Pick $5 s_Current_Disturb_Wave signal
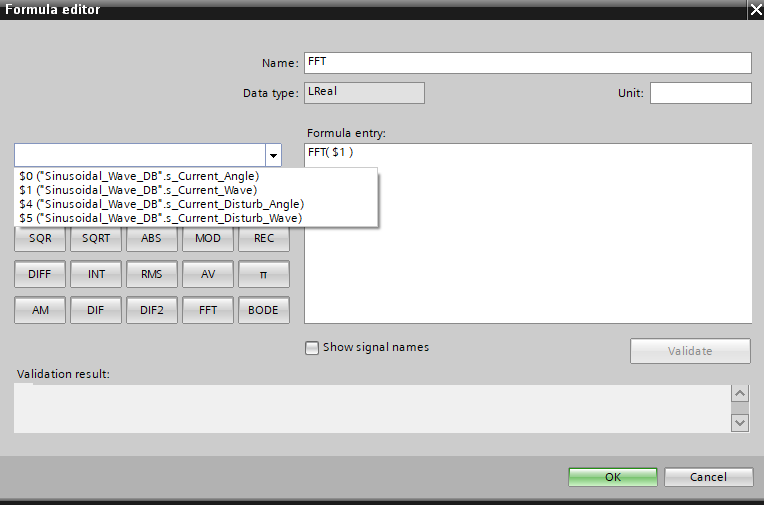764x505 pixels. 160,217
